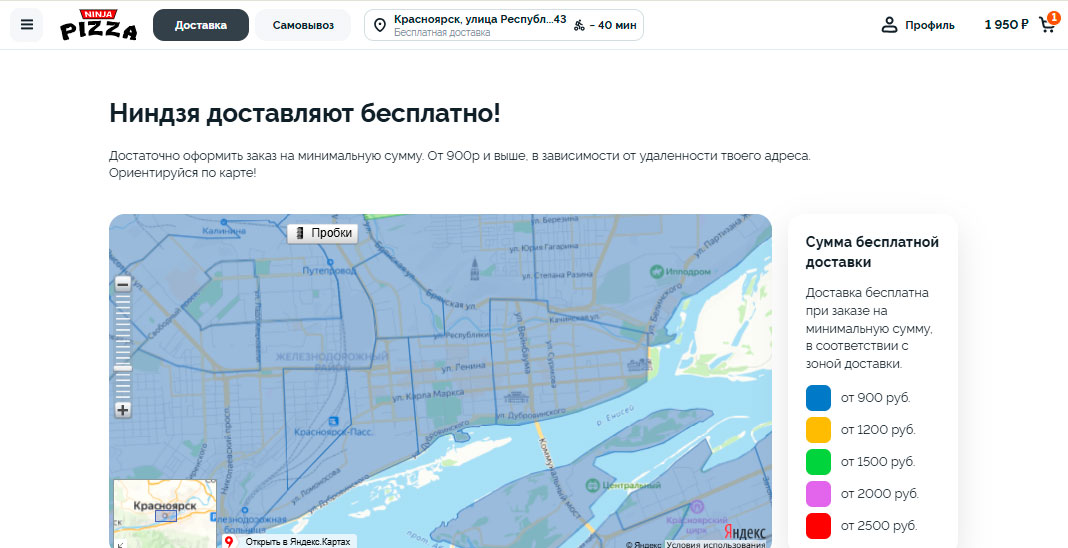This screenshot has height=548, width=1068.
Task: Click the ЖЕЛЕЗНОДОРОЖНЫЙ РАЙОН district label
Action: point(332,361)
